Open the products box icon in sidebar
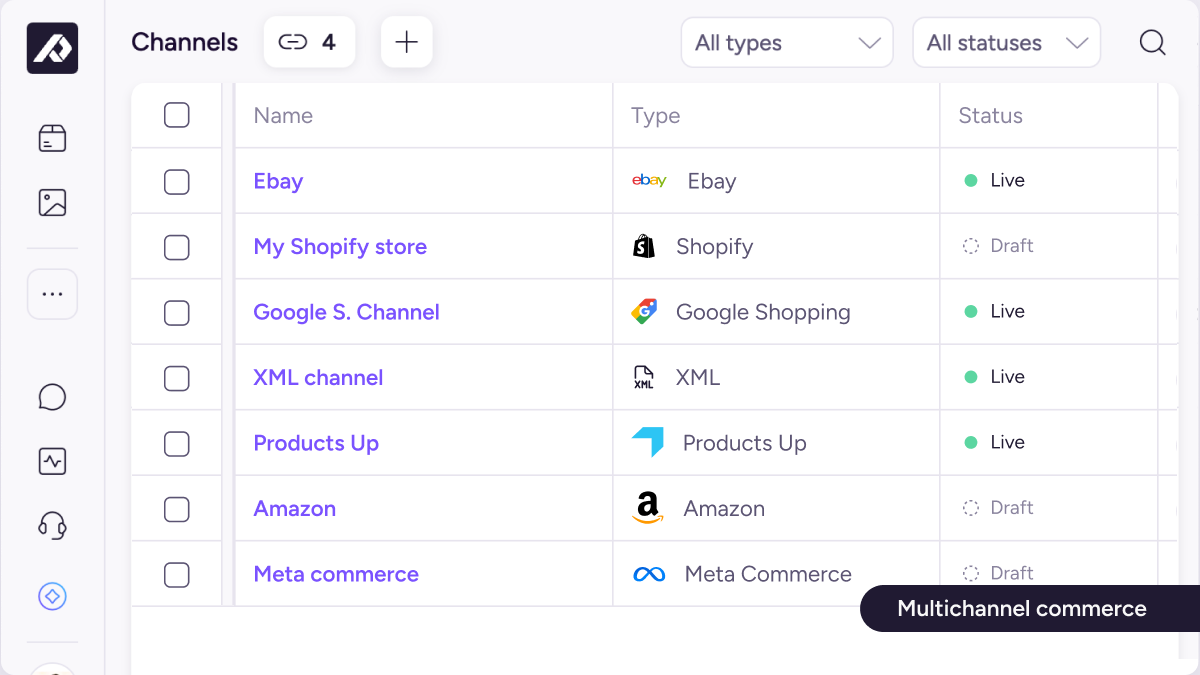 (x=52, y=138)
